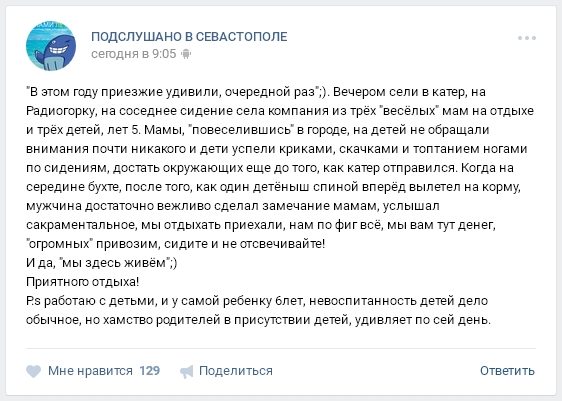Click the line И да, мы здесь живём

click(101, 263)
